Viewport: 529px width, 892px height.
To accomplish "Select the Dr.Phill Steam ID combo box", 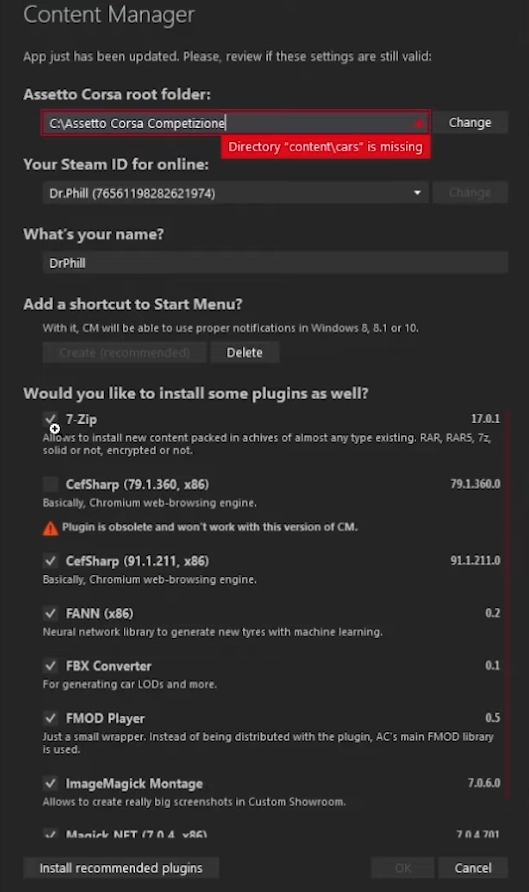I will click(x=235, y=193).
